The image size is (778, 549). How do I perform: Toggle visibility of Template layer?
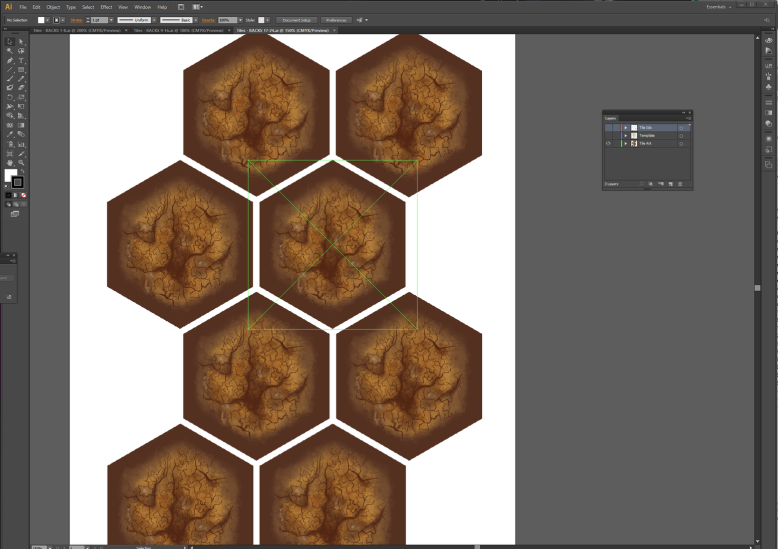pos(608,136)
